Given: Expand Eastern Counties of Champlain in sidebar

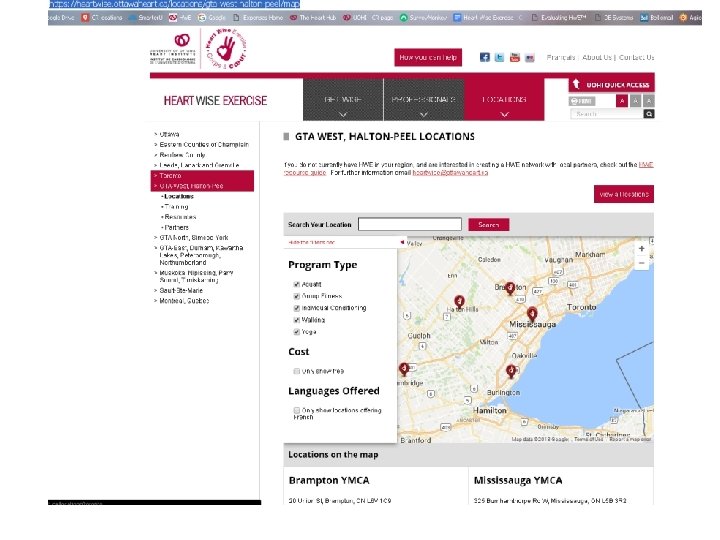Looking at the screenshot, I should (x=204, y=145).
